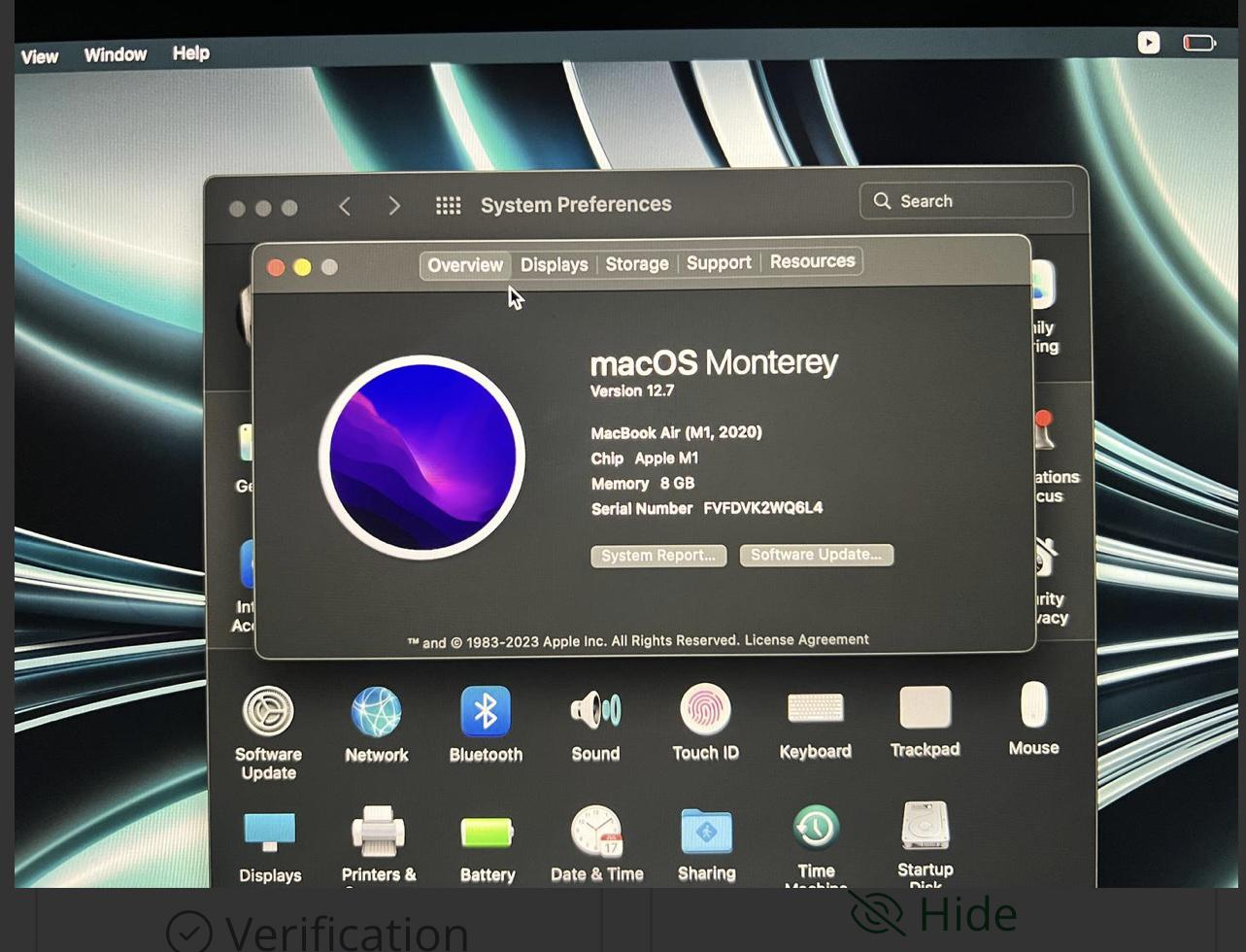Minimize the About This Mac window

pyautogui.click(x=302, y=267)
